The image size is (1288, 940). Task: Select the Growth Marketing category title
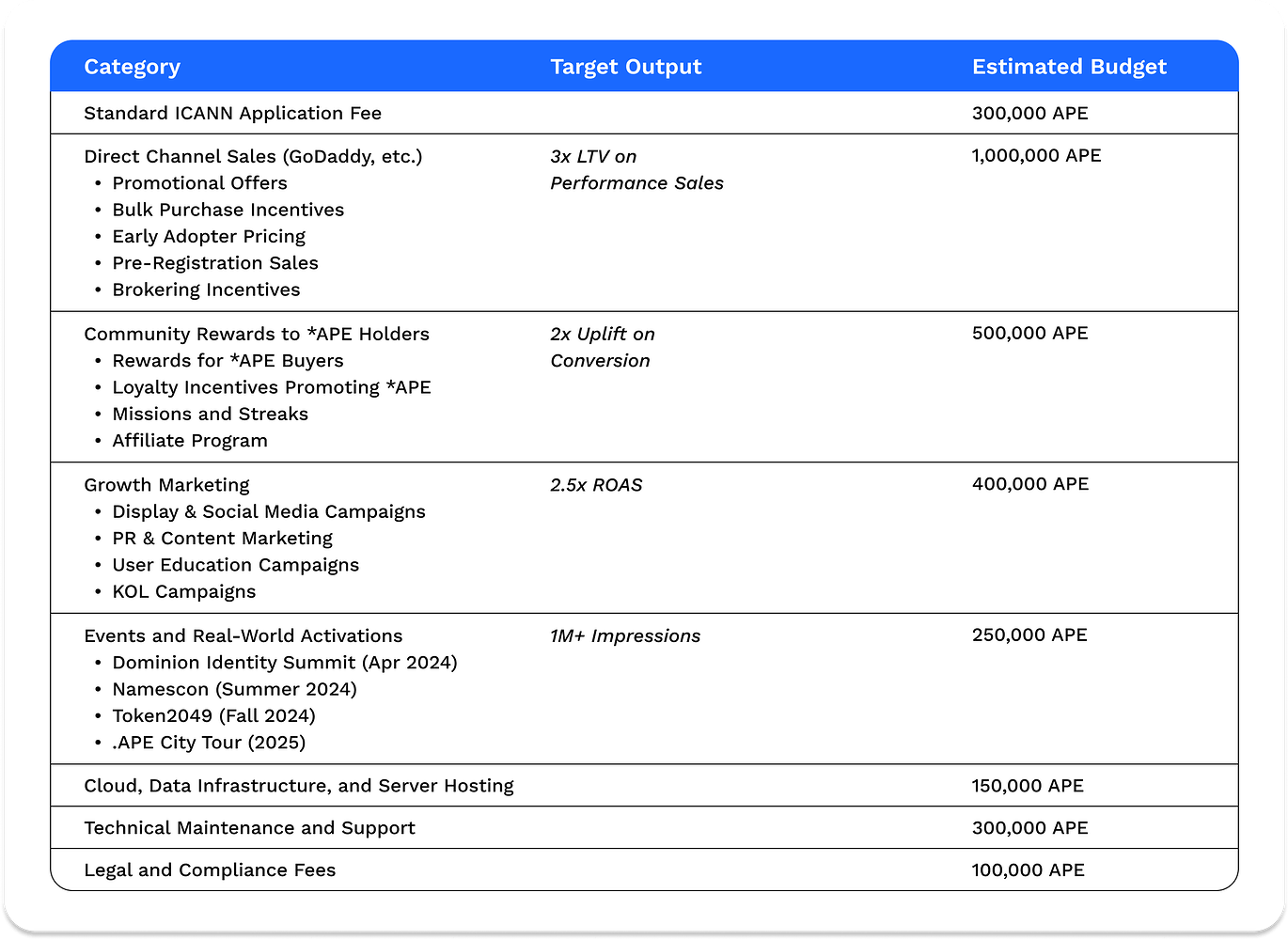pos(166,485)
